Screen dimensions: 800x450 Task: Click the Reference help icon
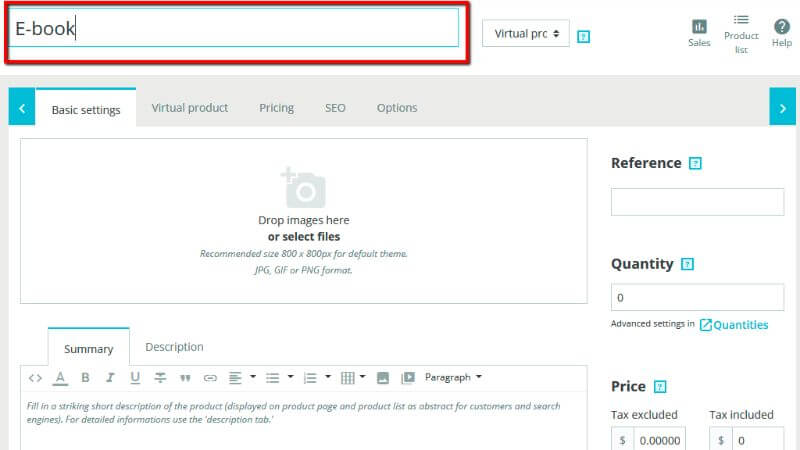(x=695, y=163)
